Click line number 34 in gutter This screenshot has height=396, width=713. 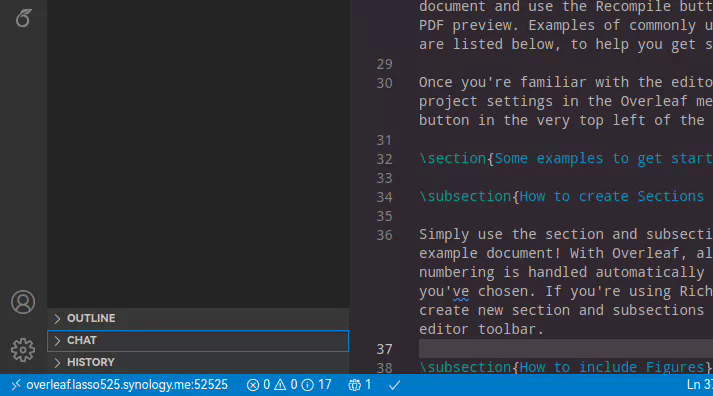click(x=384, y=197)
